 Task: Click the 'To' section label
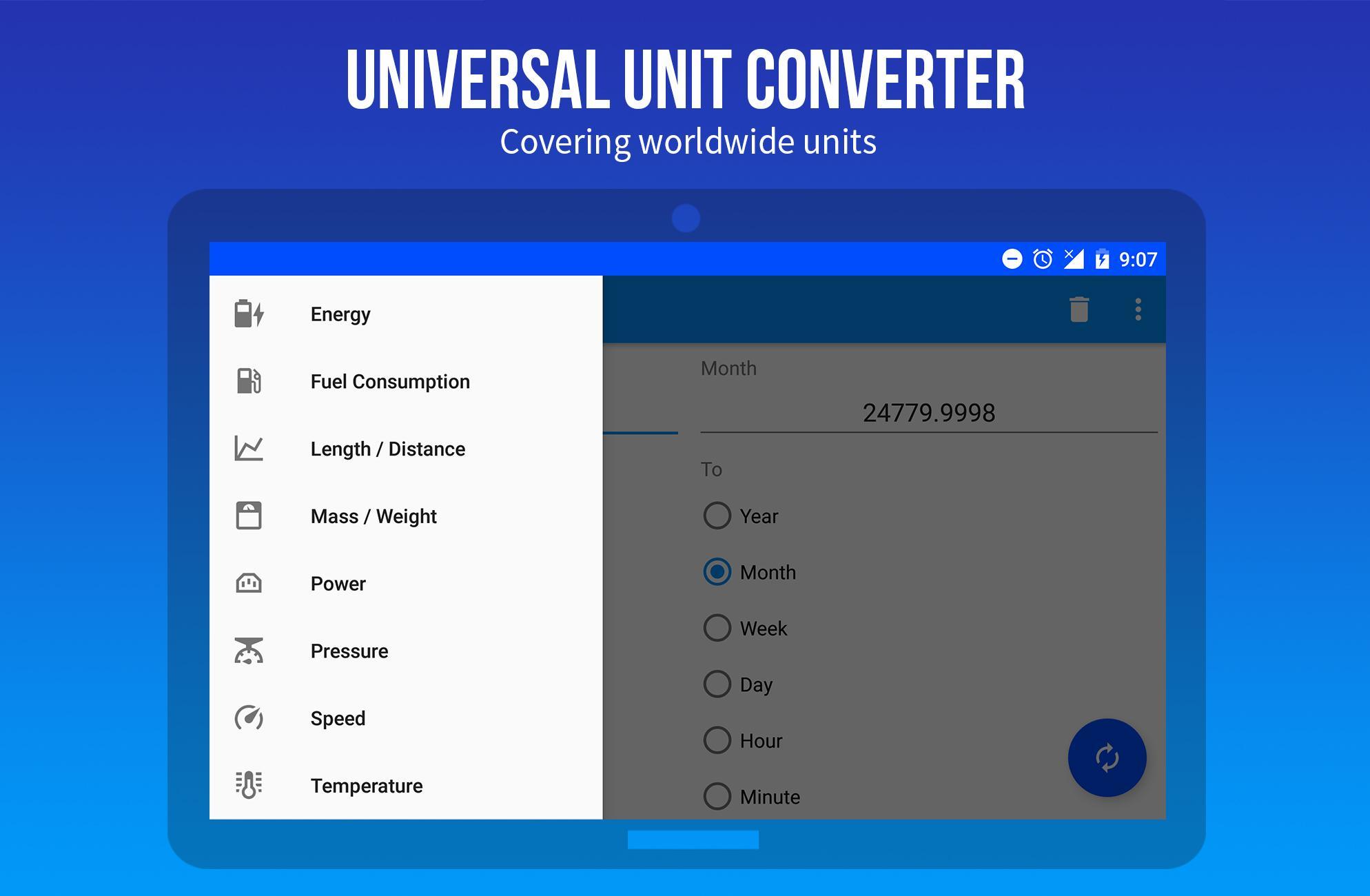click(711, 469)
